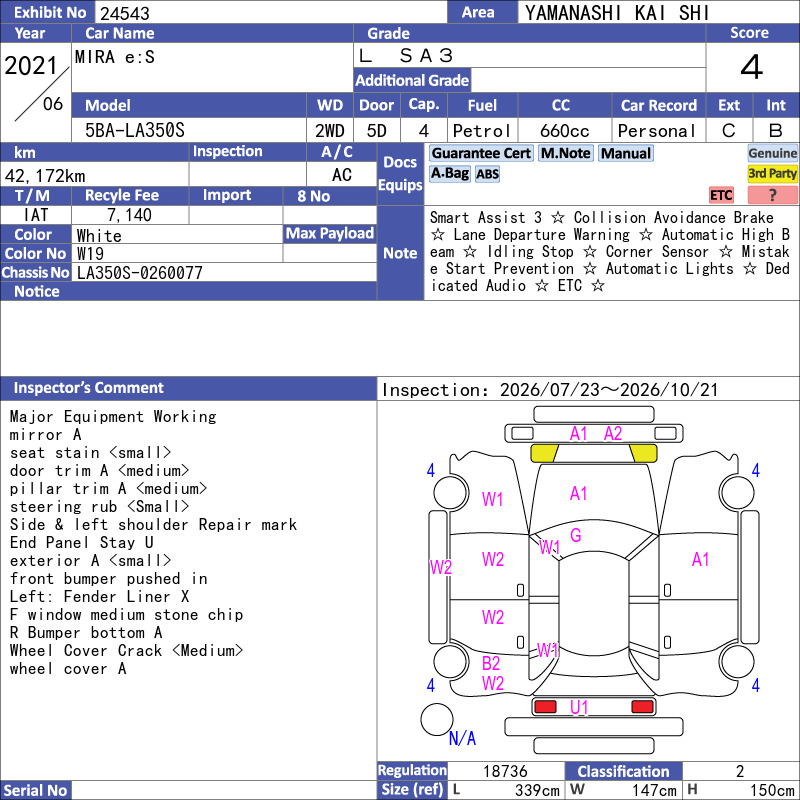Click the left red tail light in diagram
The image size is (800, 800).
pyautogui.click(x=545, y=707)
